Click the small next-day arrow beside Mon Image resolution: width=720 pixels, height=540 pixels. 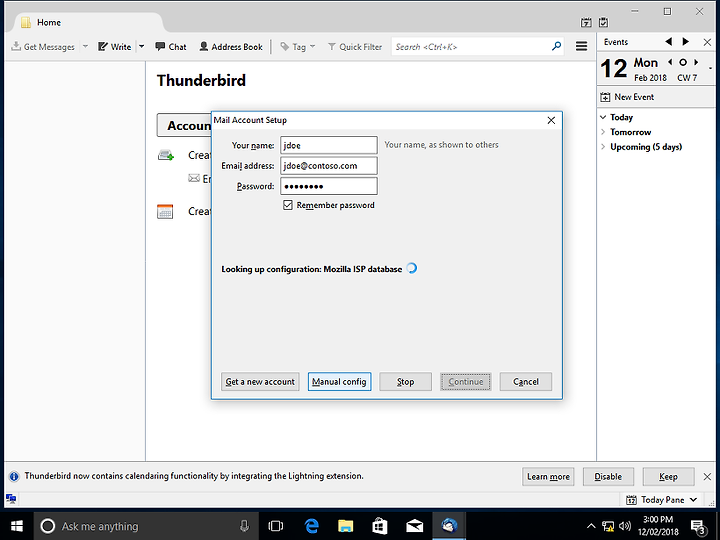[x=696, y=62]
